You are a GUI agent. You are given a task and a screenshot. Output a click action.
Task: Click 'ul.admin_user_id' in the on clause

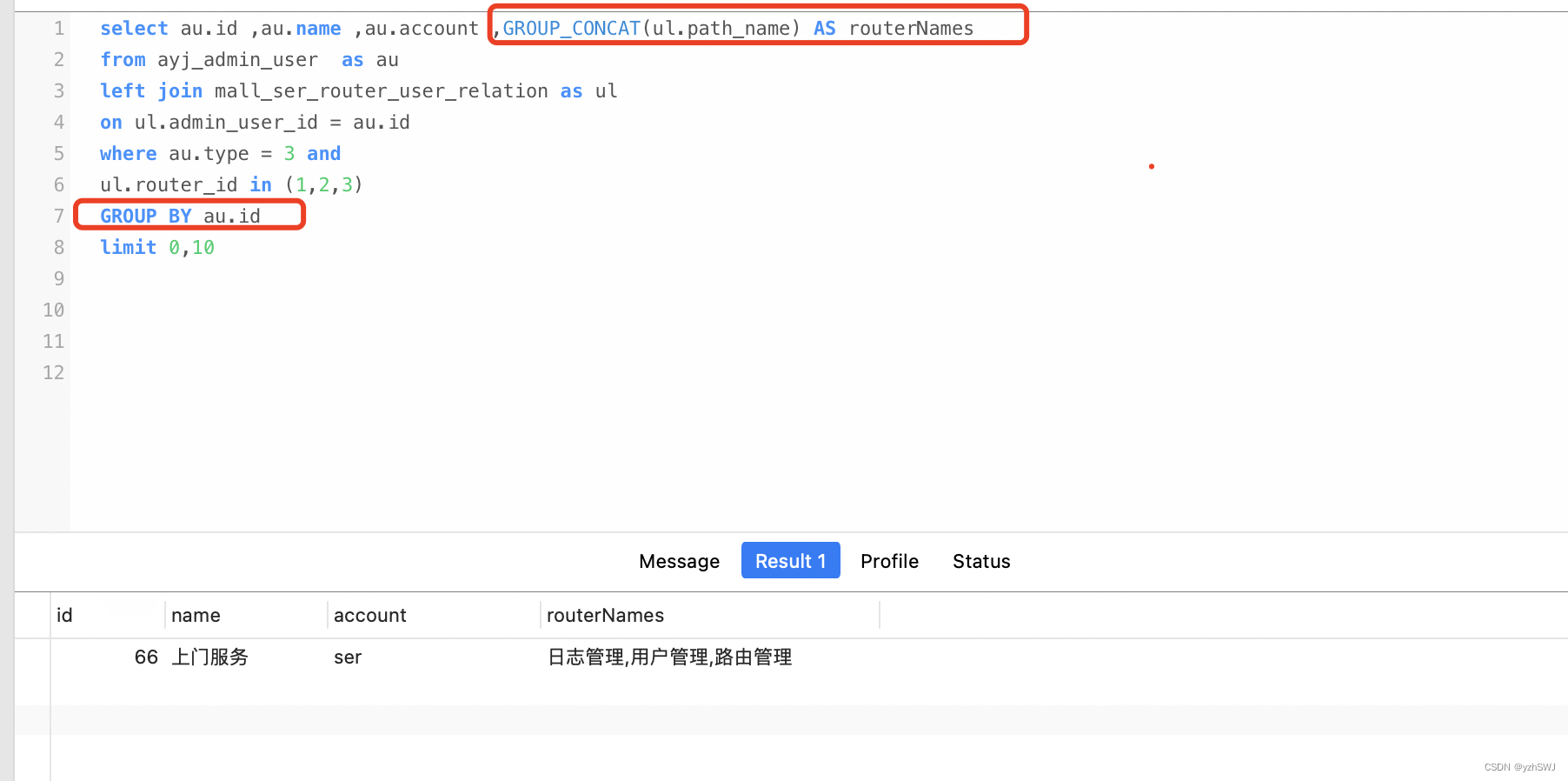click(x=226, y=123)
